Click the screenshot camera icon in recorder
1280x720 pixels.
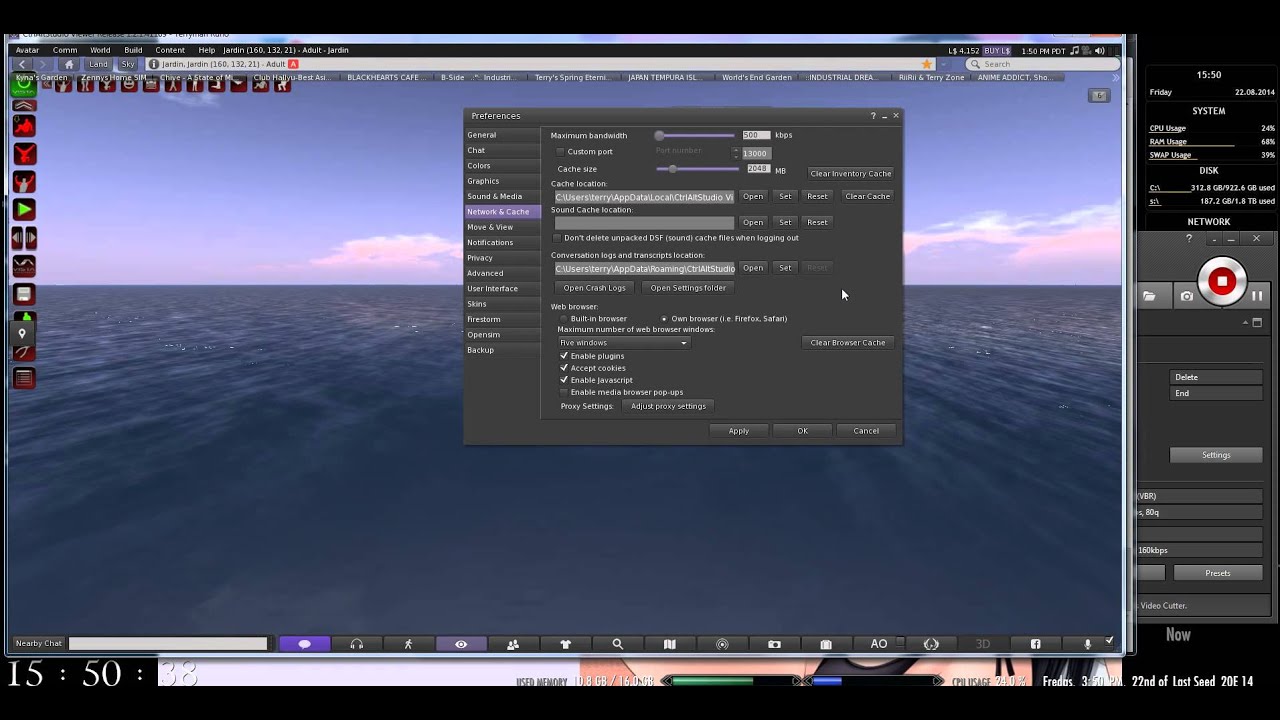(1186, 296)
